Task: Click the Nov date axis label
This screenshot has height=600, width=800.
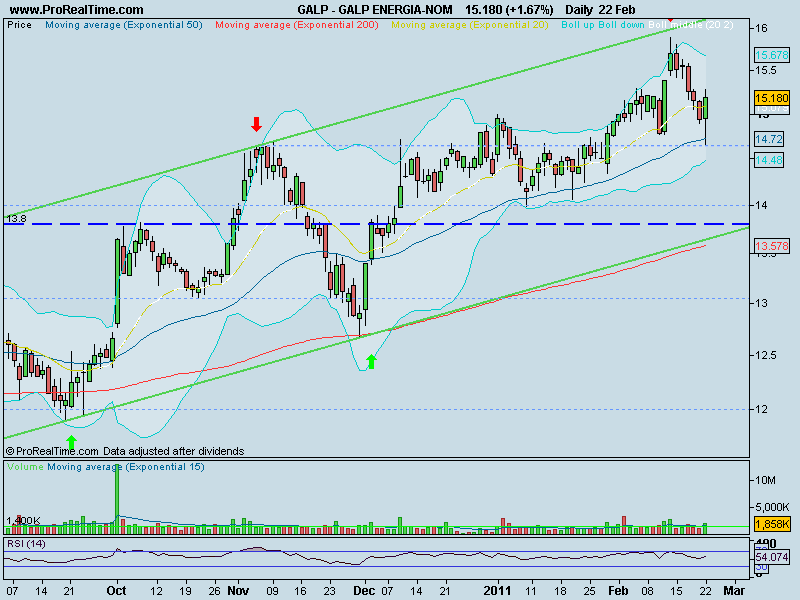Action: tap(238, 590)
